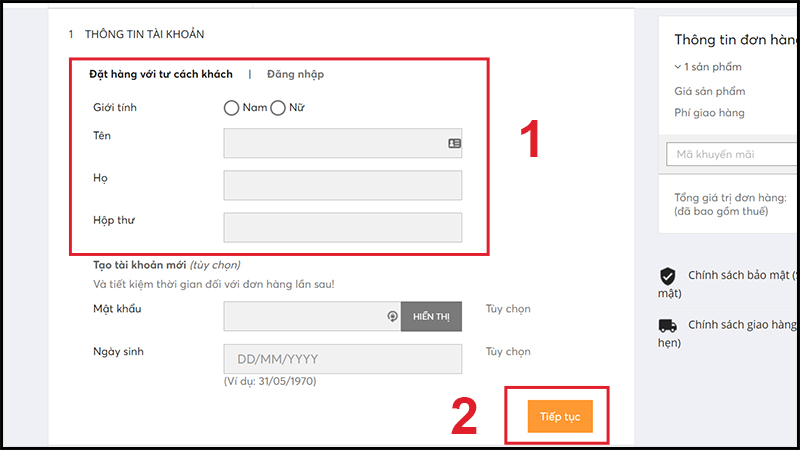Click the truck icon beside Chính sách giao hàng
This screenshot has width=800, height=450.
[667, 325]
